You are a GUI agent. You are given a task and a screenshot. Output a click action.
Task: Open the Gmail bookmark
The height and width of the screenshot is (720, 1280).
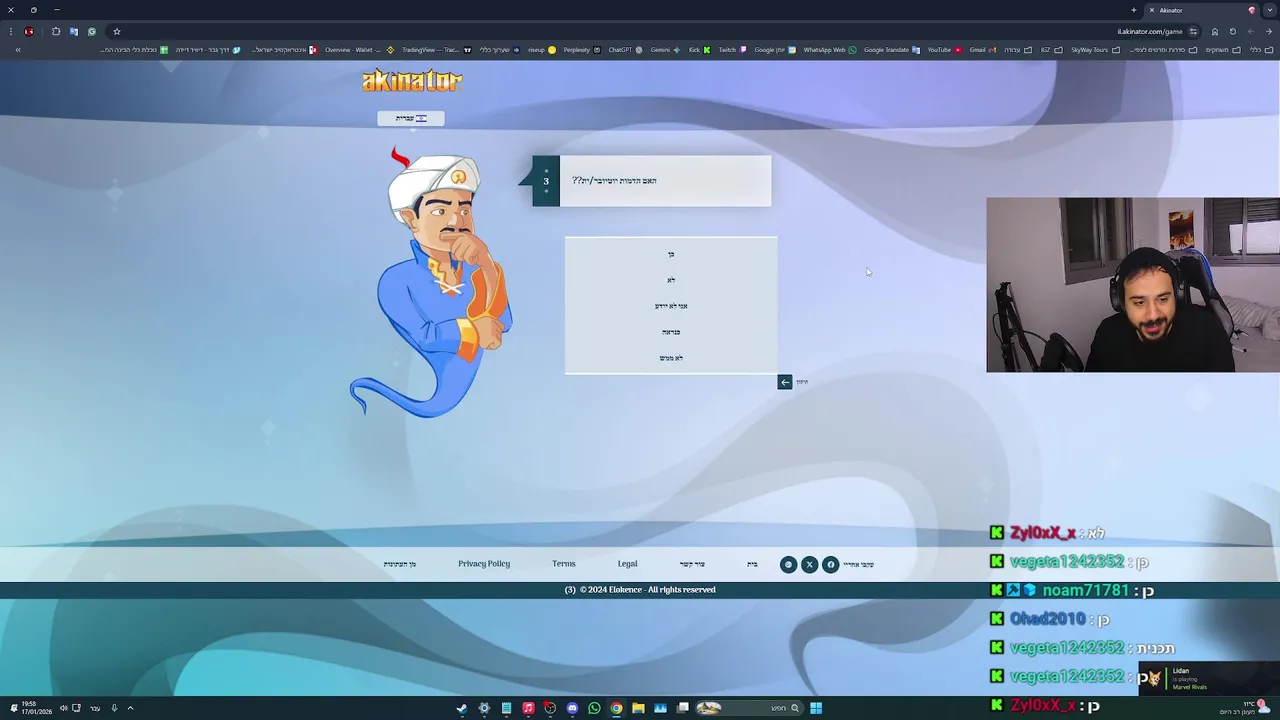982,49
